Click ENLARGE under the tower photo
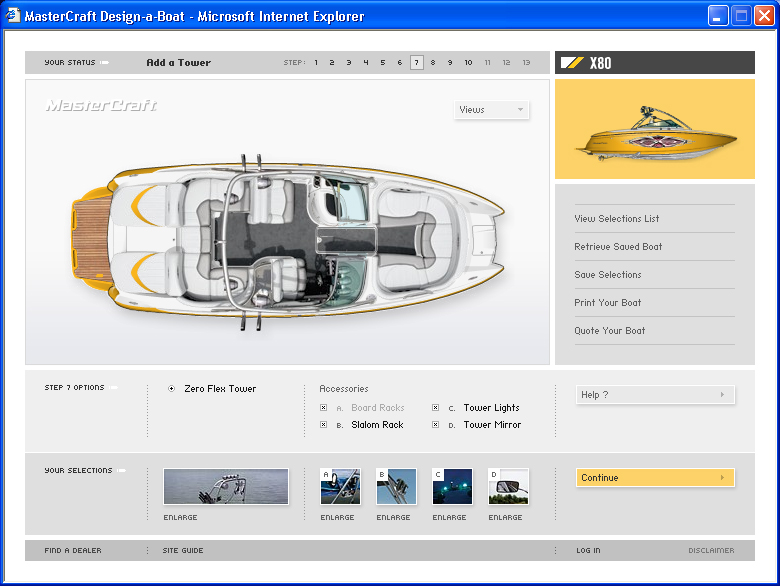Image resolution: width=780 pixels, height=586 pixels. pos(181,517)
